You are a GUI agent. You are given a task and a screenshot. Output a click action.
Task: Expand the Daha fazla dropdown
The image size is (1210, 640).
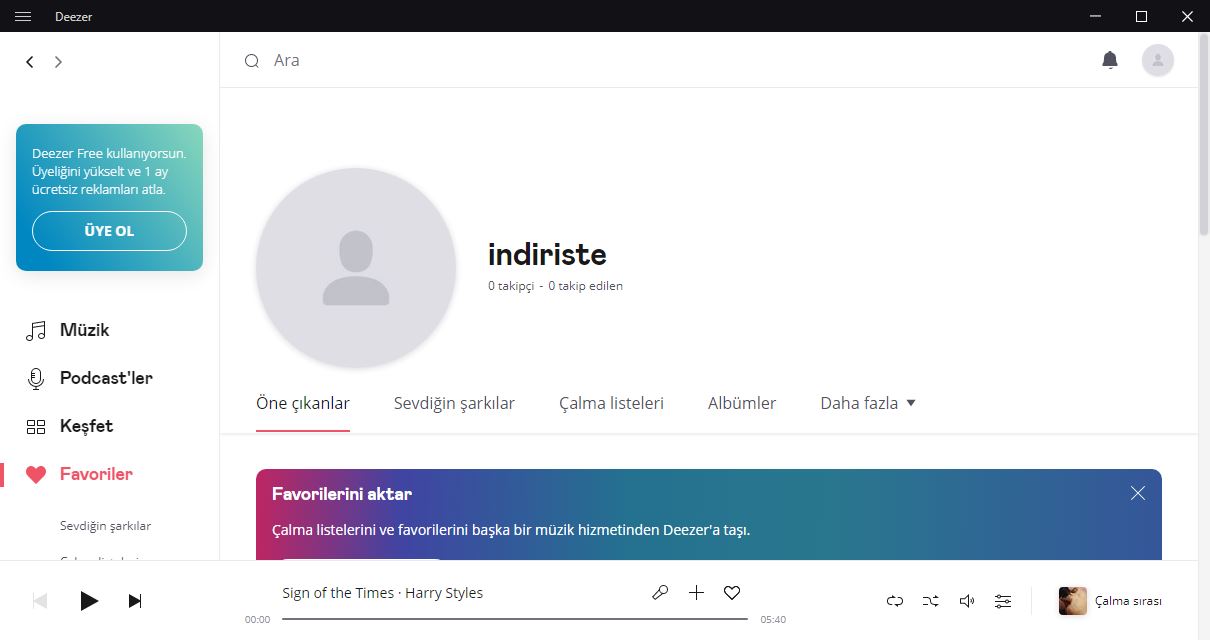[868, 404]
